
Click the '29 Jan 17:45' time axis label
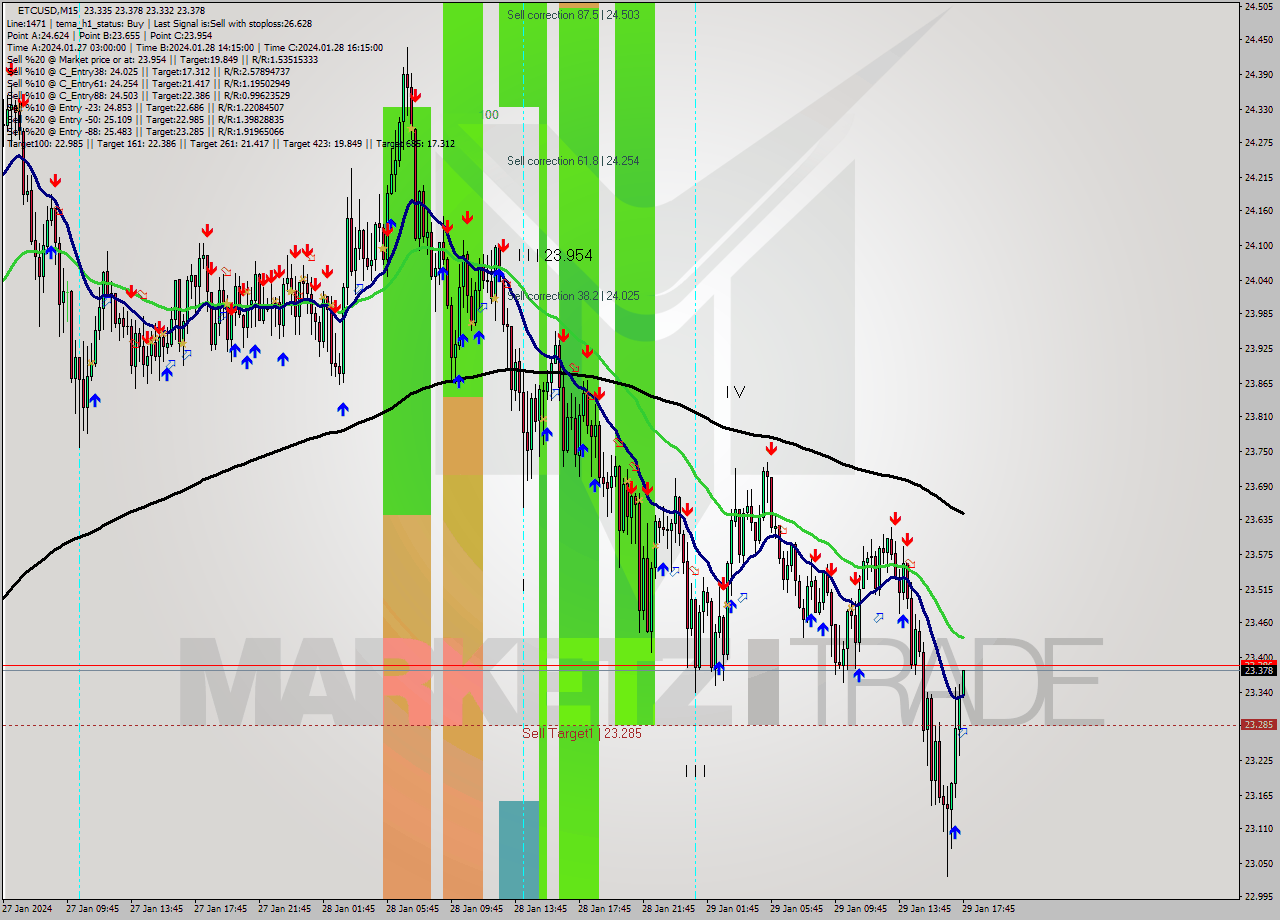coord(989,909)
